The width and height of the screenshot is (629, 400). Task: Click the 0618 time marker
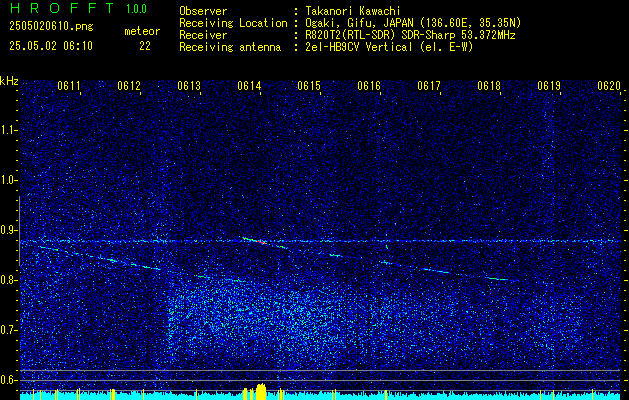click(x=489, y=85)
